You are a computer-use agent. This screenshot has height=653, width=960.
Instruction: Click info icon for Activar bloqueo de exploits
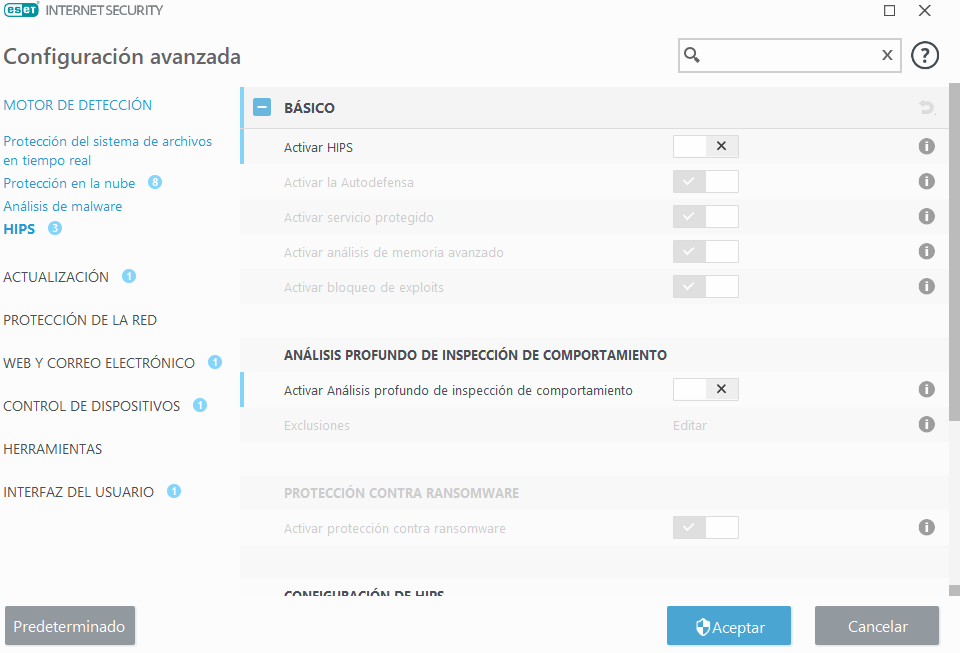(x=926, y=287)
